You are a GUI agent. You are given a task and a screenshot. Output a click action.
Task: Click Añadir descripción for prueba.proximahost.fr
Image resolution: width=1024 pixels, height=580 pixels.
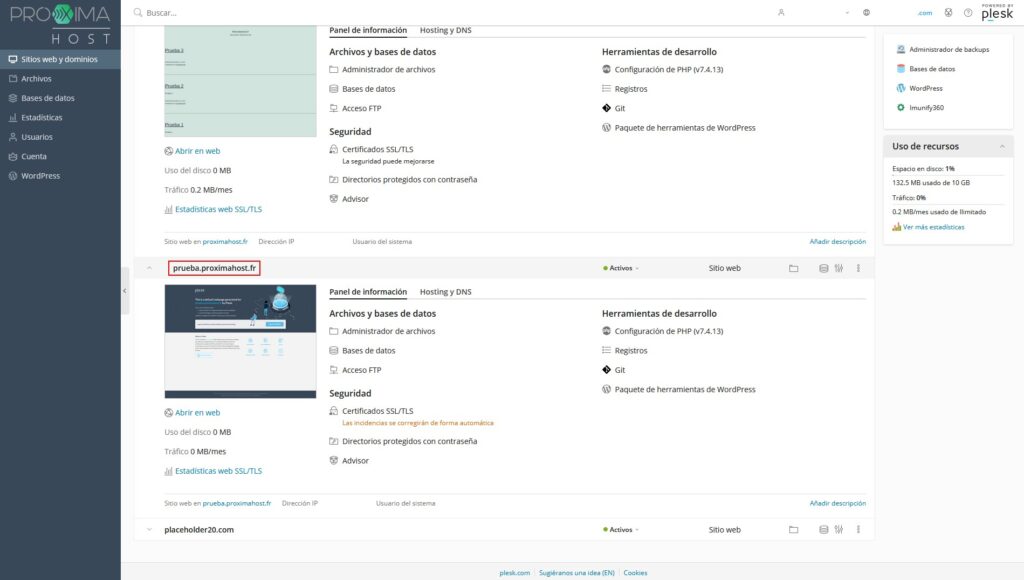pyautogui.click(x=838, y=504)
